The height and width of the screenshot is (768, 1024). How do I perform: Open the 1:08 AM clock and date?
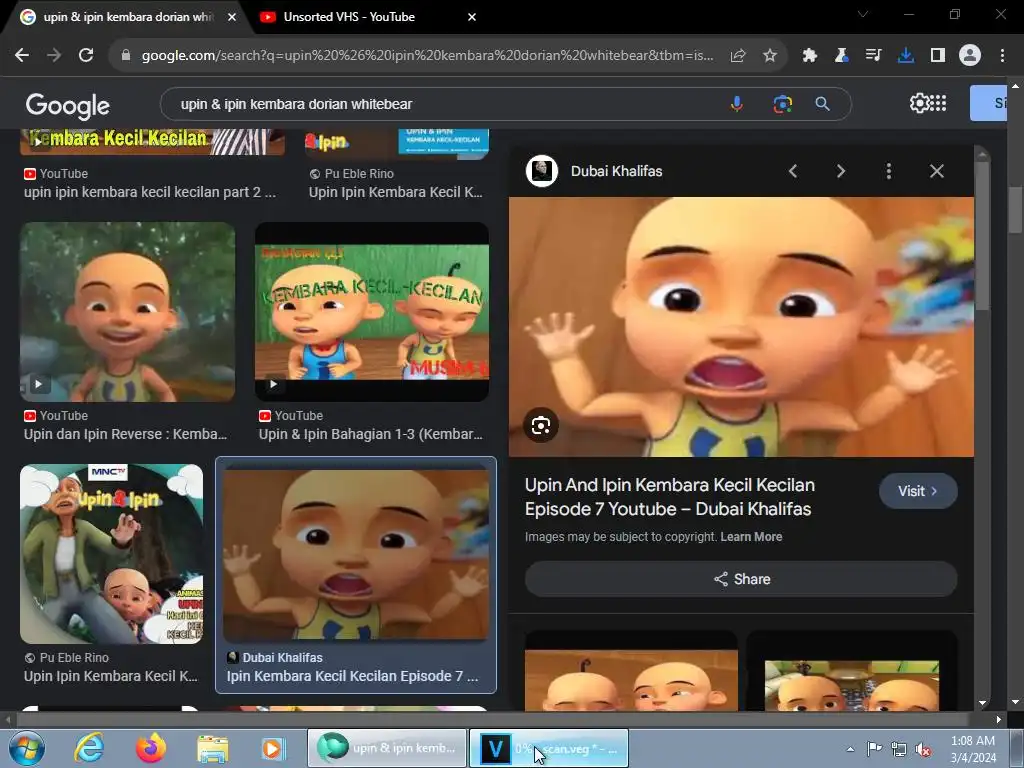[973, 749]
